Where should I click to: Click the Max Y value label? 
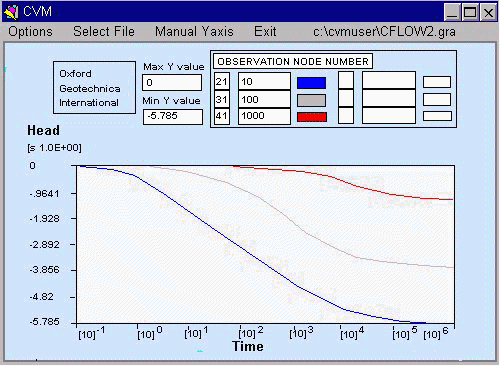174,67
